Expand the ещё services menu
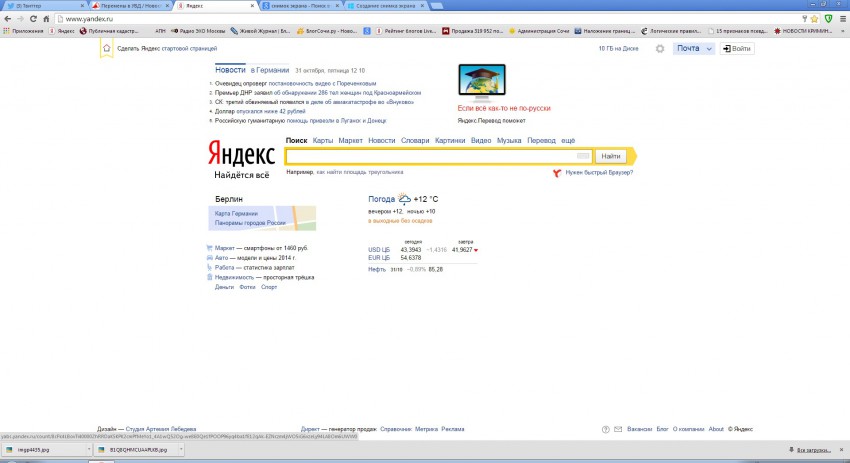 (568, 141)
